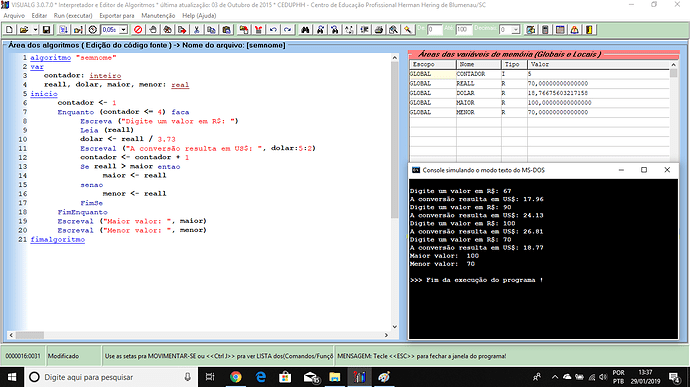
Task: Click the warning triangle icon
Action: coord(575,29)
